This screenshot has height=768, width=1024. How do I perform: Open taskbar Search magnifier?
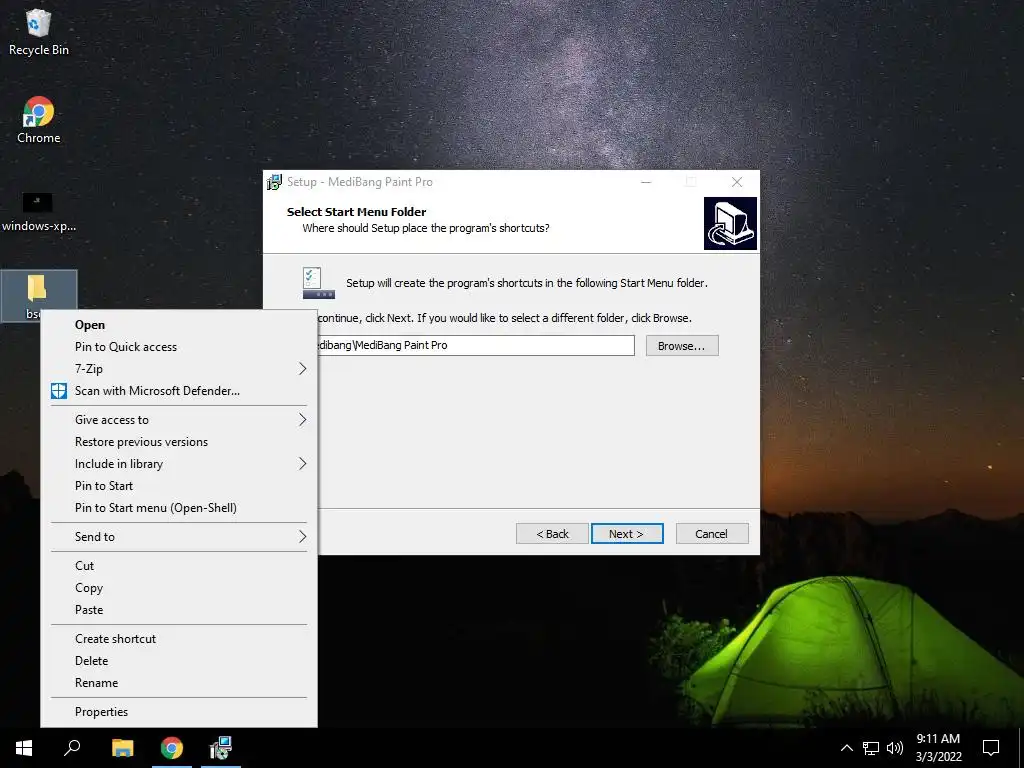click(x=72, y=748)
